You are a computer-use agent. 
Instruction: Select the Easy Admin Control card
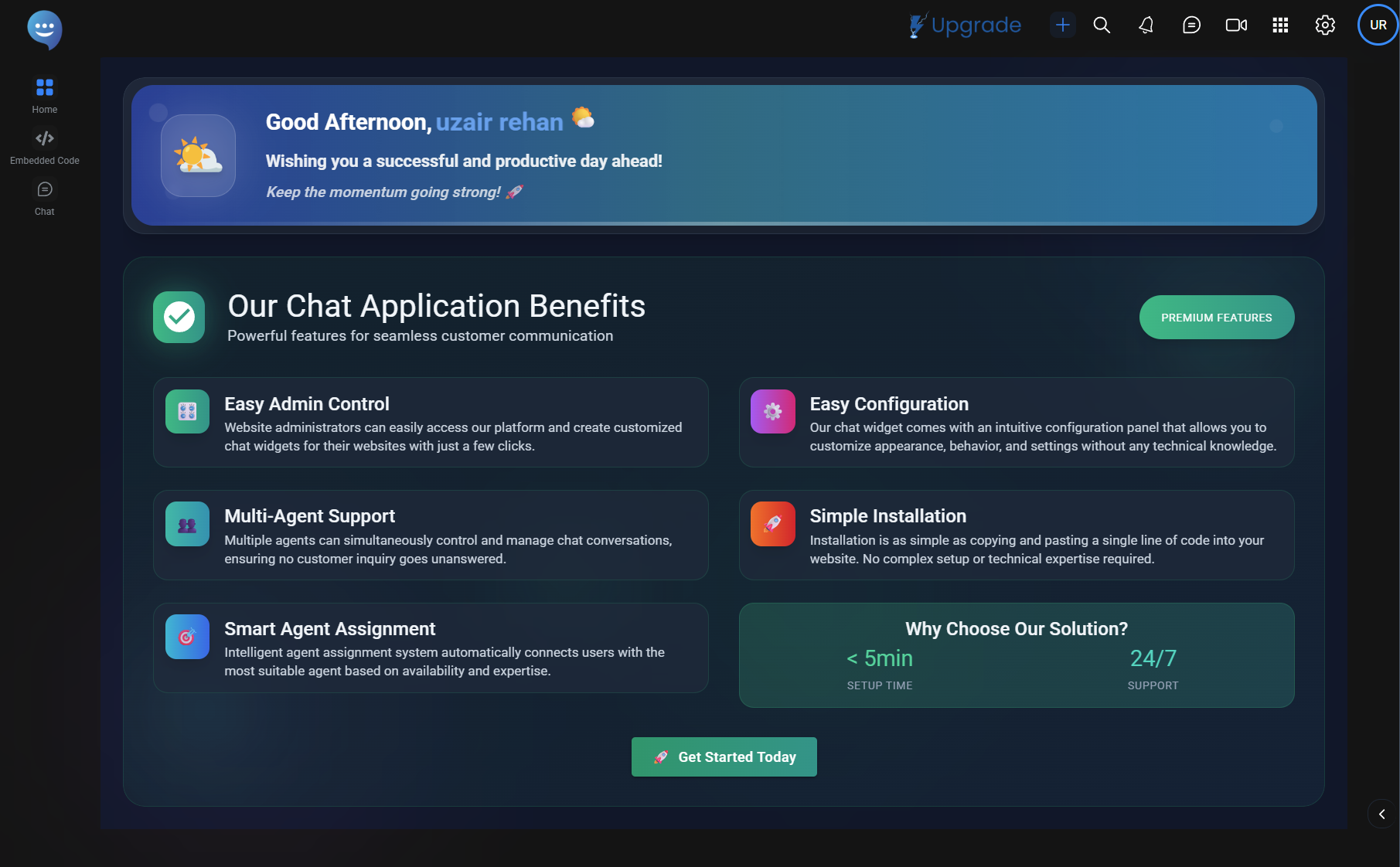pyautogui.click(x=431, y=423)
